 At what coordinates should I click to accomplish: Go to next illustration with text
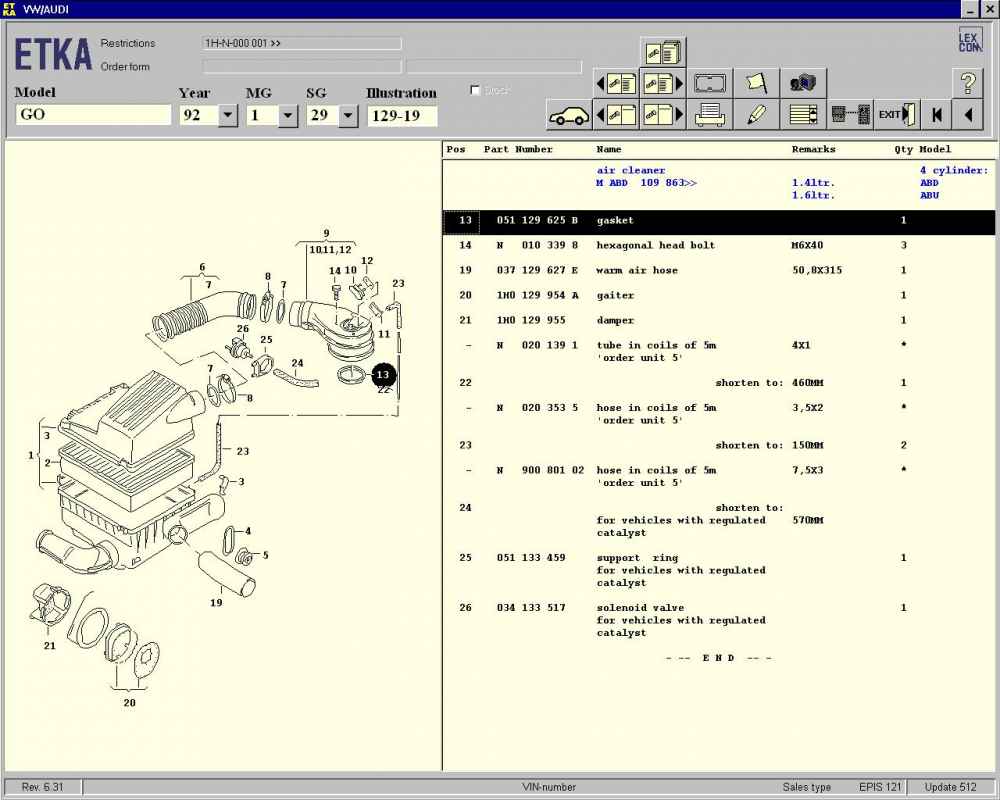[663, 84]
